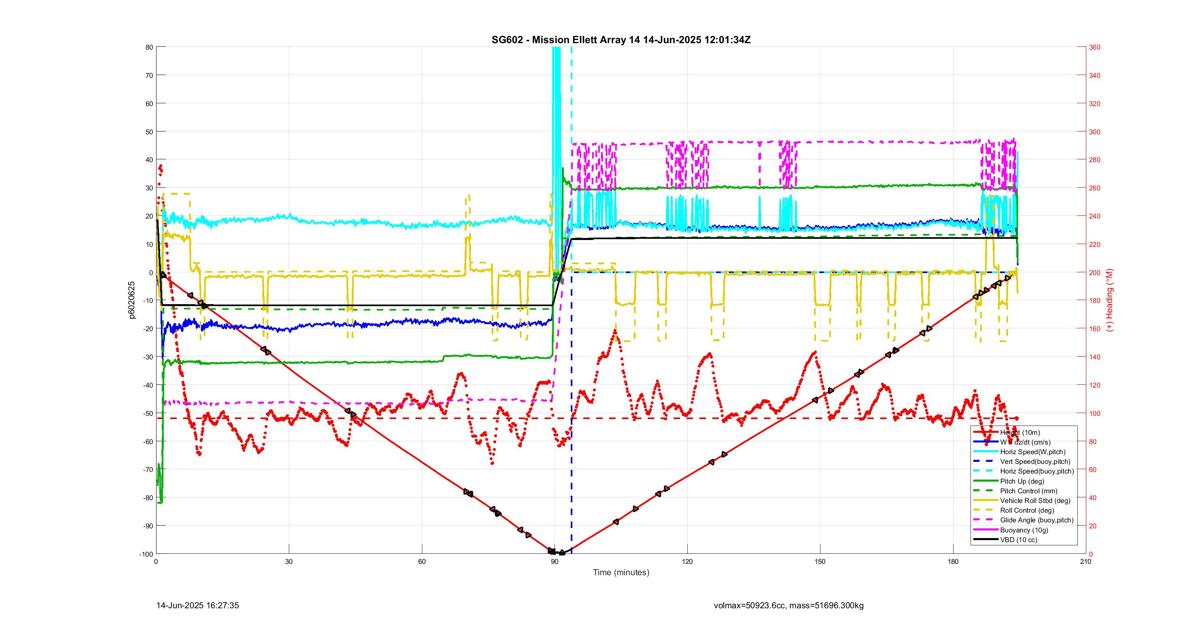
Task: Click x-axis tick label '90'
Action: (555, 562)
